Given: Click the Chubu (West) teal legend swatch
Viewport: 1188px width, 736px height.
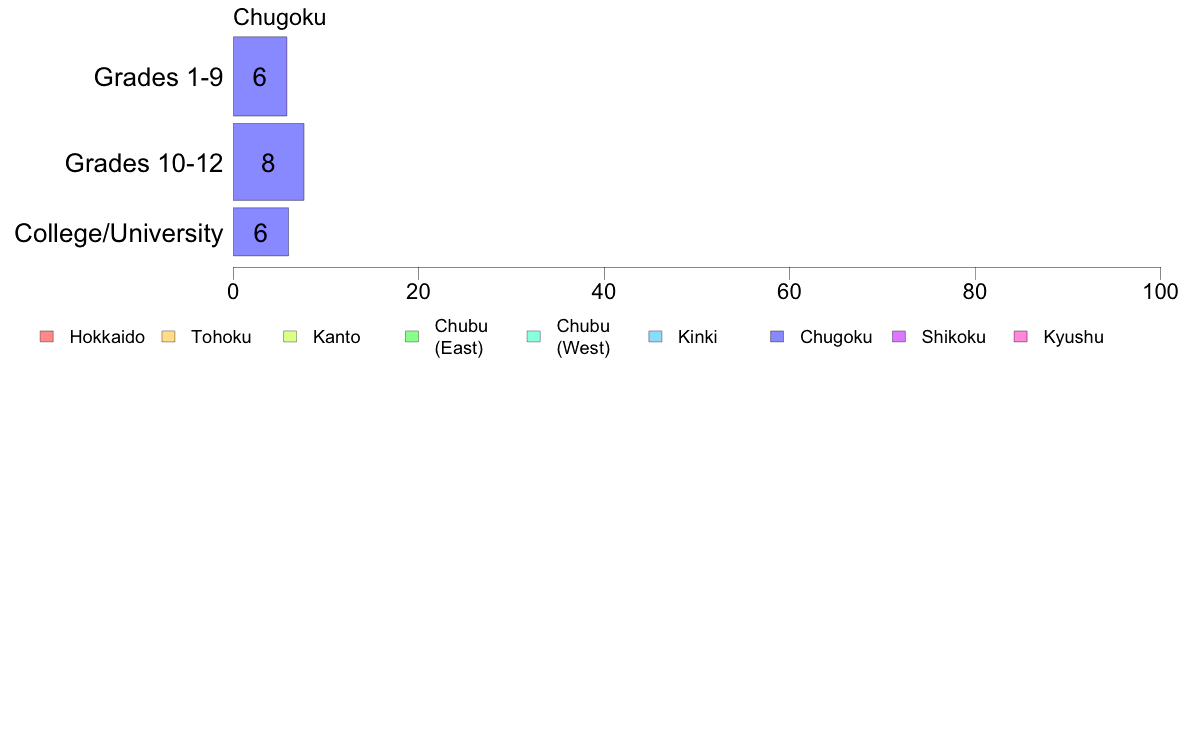Looking at the screenshot, I should (x=533, y=337).
